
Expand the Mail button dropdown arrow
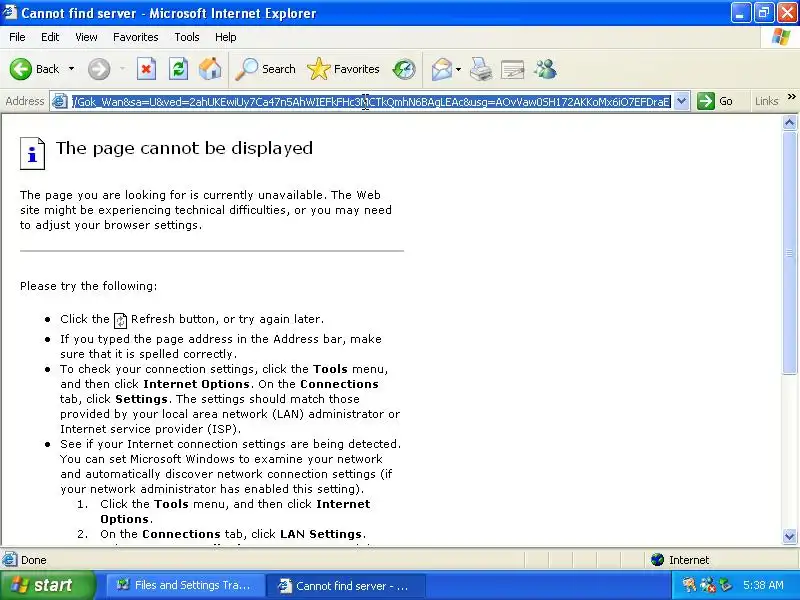pos(458,69)
